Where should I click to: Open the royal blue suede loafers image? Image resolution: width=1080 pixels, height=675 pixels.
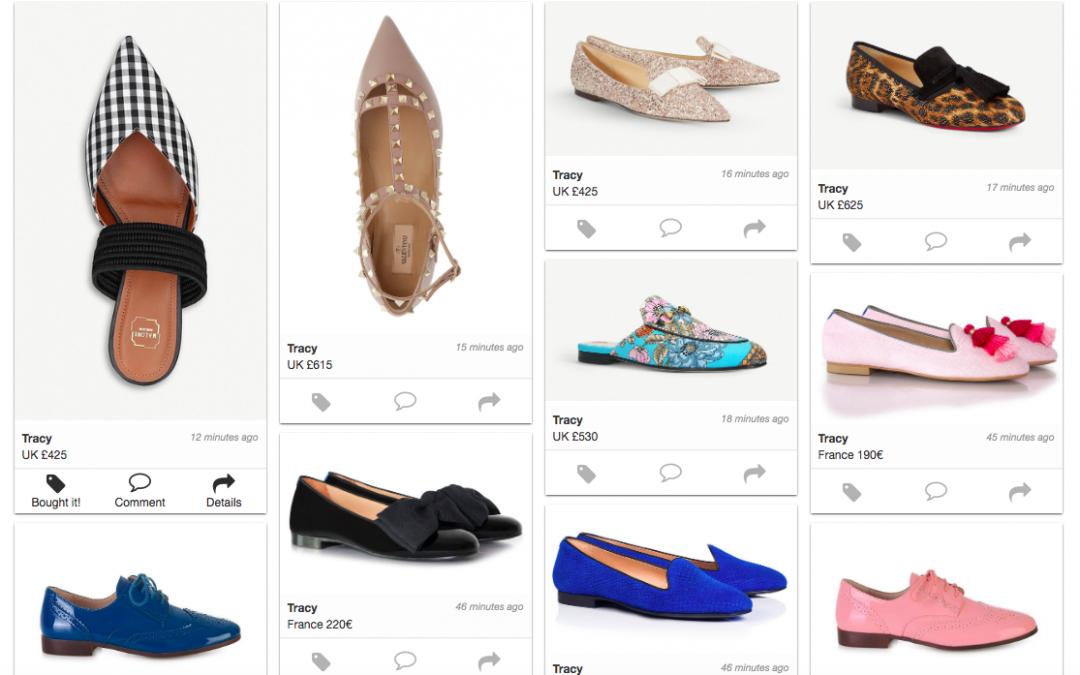click(671, 580)
